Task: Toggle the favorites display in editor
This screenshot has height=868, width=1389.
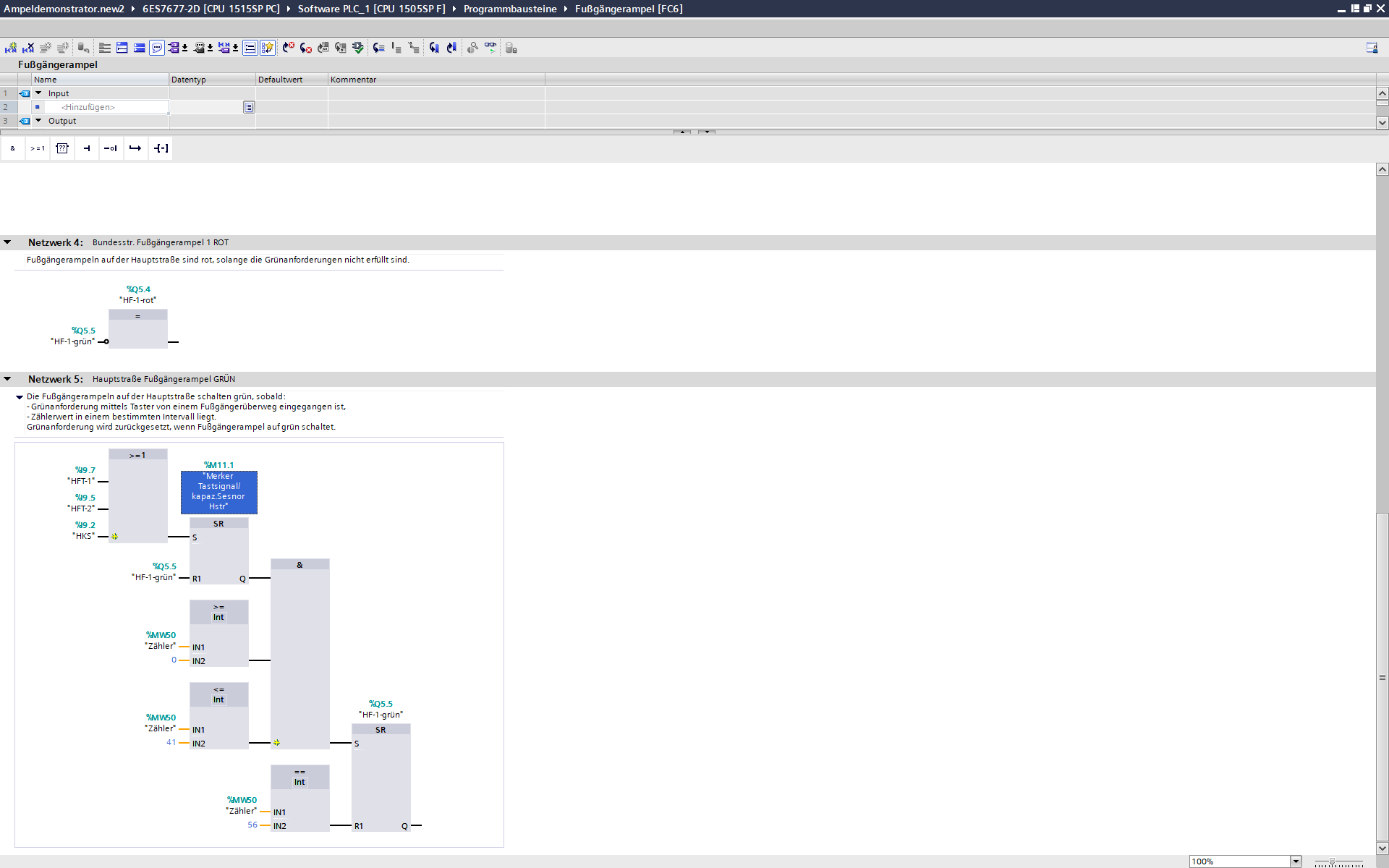Action: coord(268,48)
